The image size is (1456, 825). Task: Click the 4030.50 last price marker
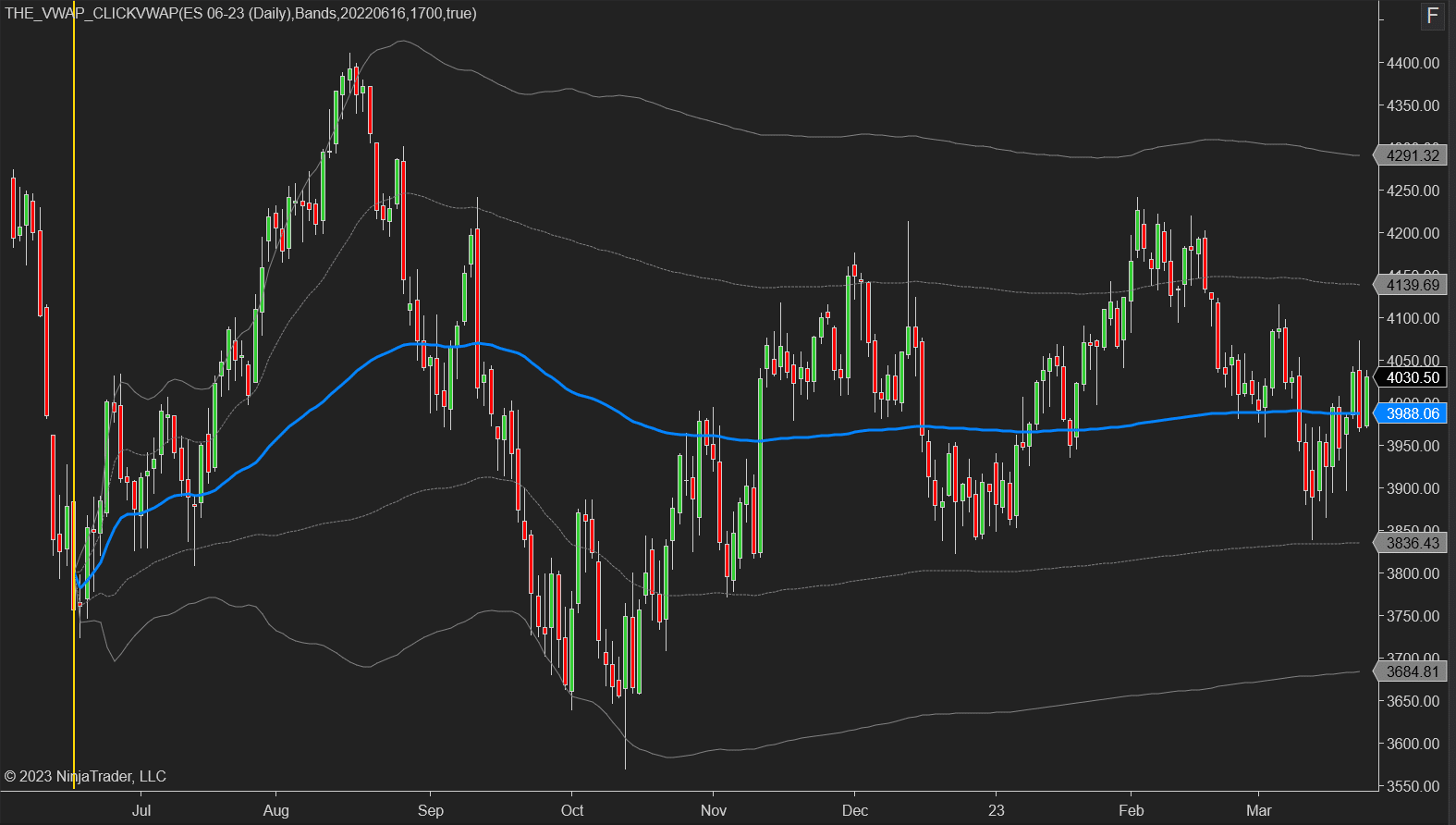click(1411, 377)
